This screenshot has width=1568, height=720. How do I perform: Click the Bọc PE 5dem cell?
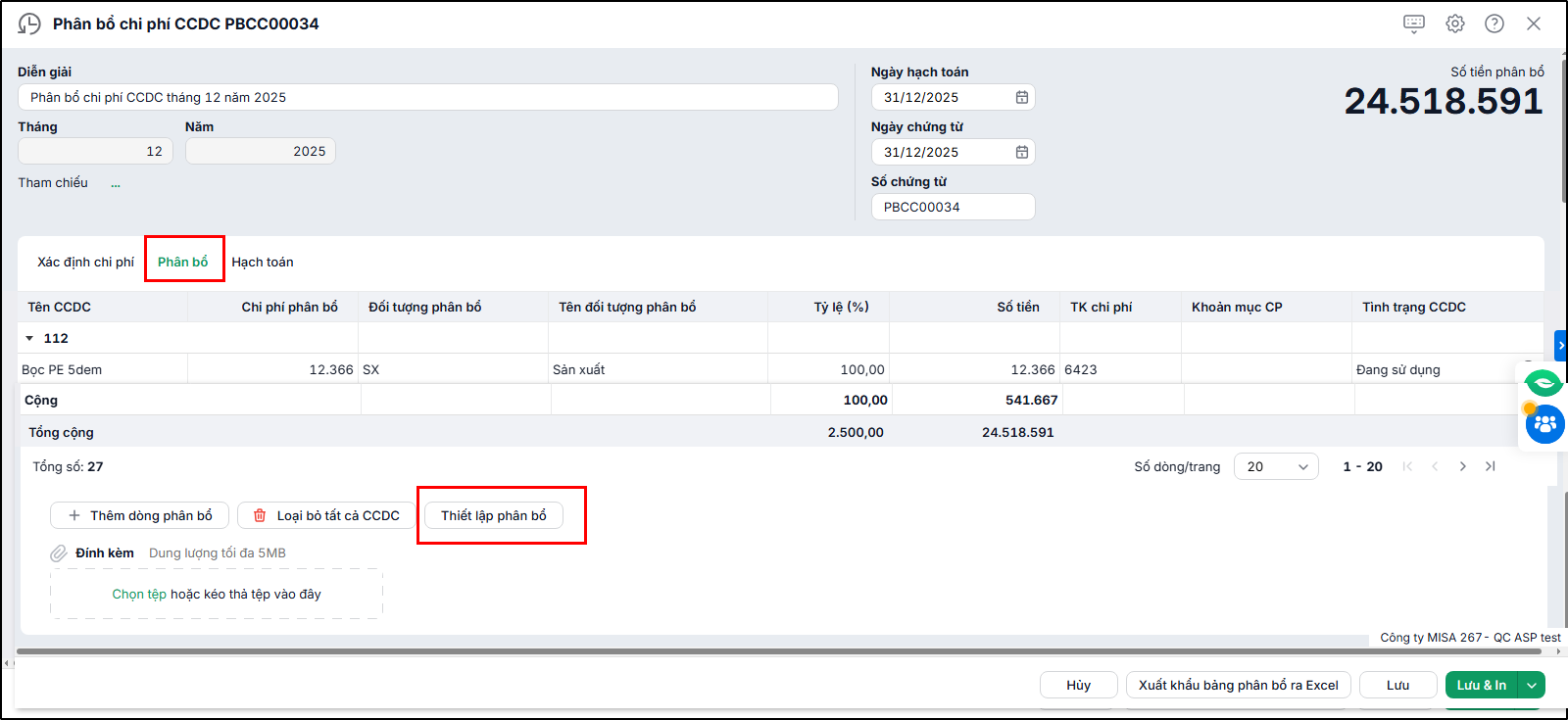tap(103, 369)
